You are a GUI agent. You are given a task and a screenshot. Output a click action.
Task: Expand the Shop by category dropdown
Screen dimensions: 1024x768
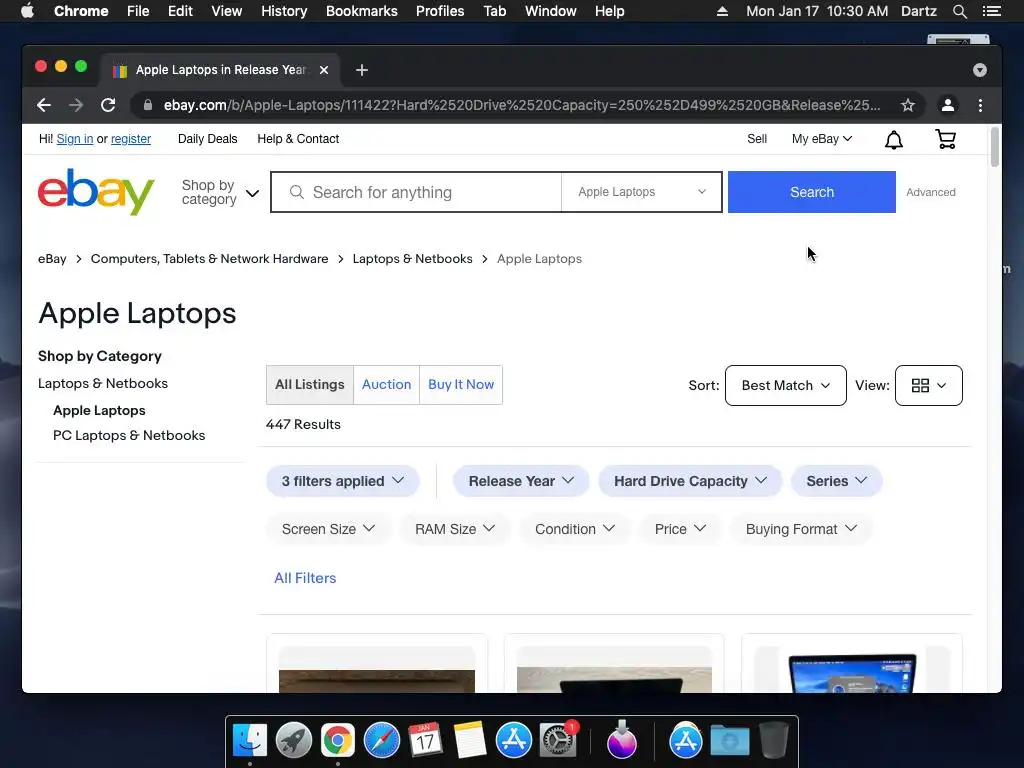[220, 193]
